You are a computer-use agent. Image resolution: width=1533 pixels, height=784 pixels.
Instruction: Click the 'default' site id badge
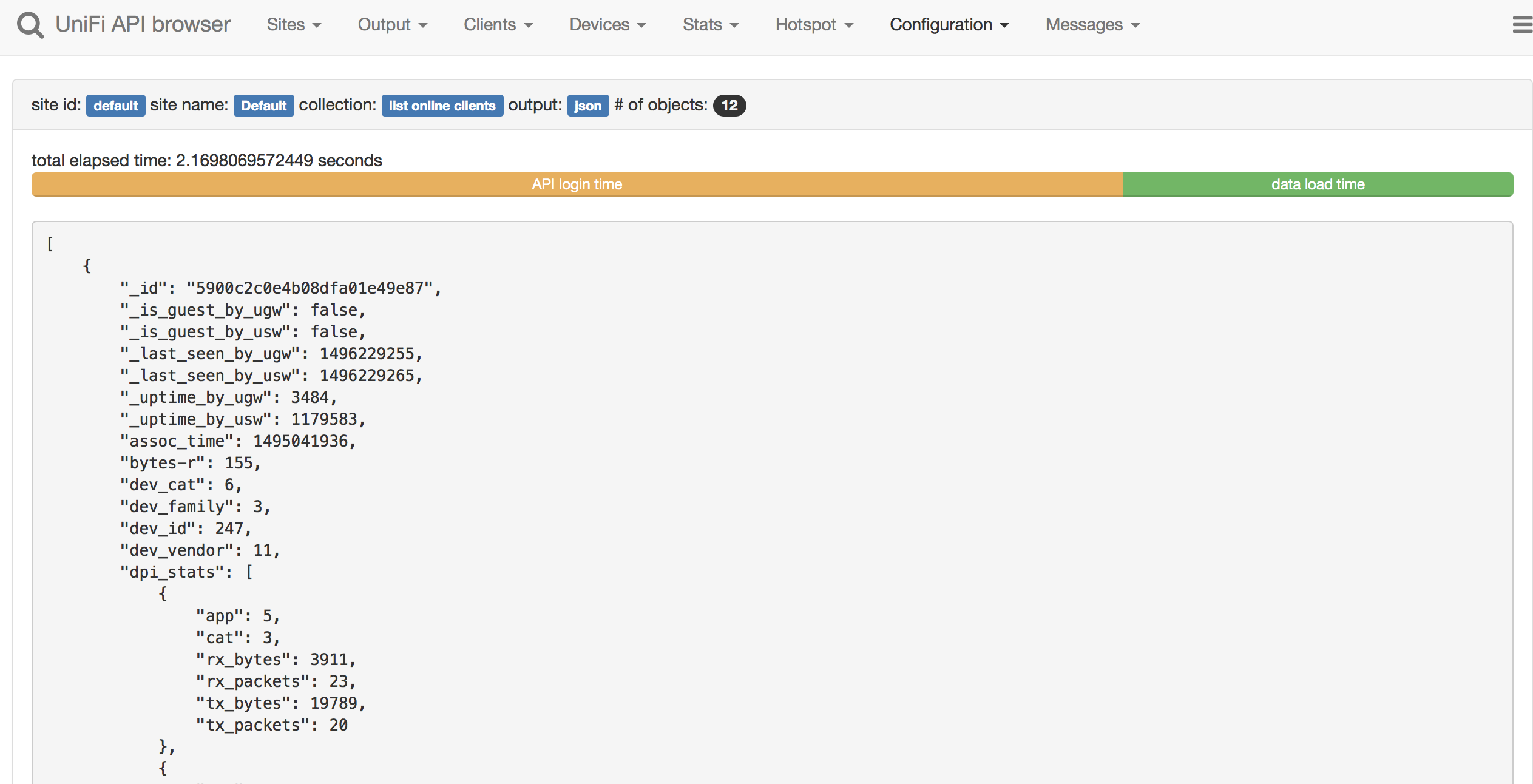(115, 106)
